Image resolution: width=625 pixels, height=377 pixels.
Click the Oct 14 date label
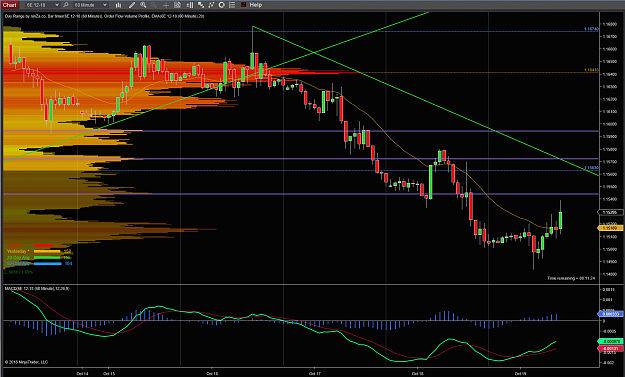click(83, 373)
